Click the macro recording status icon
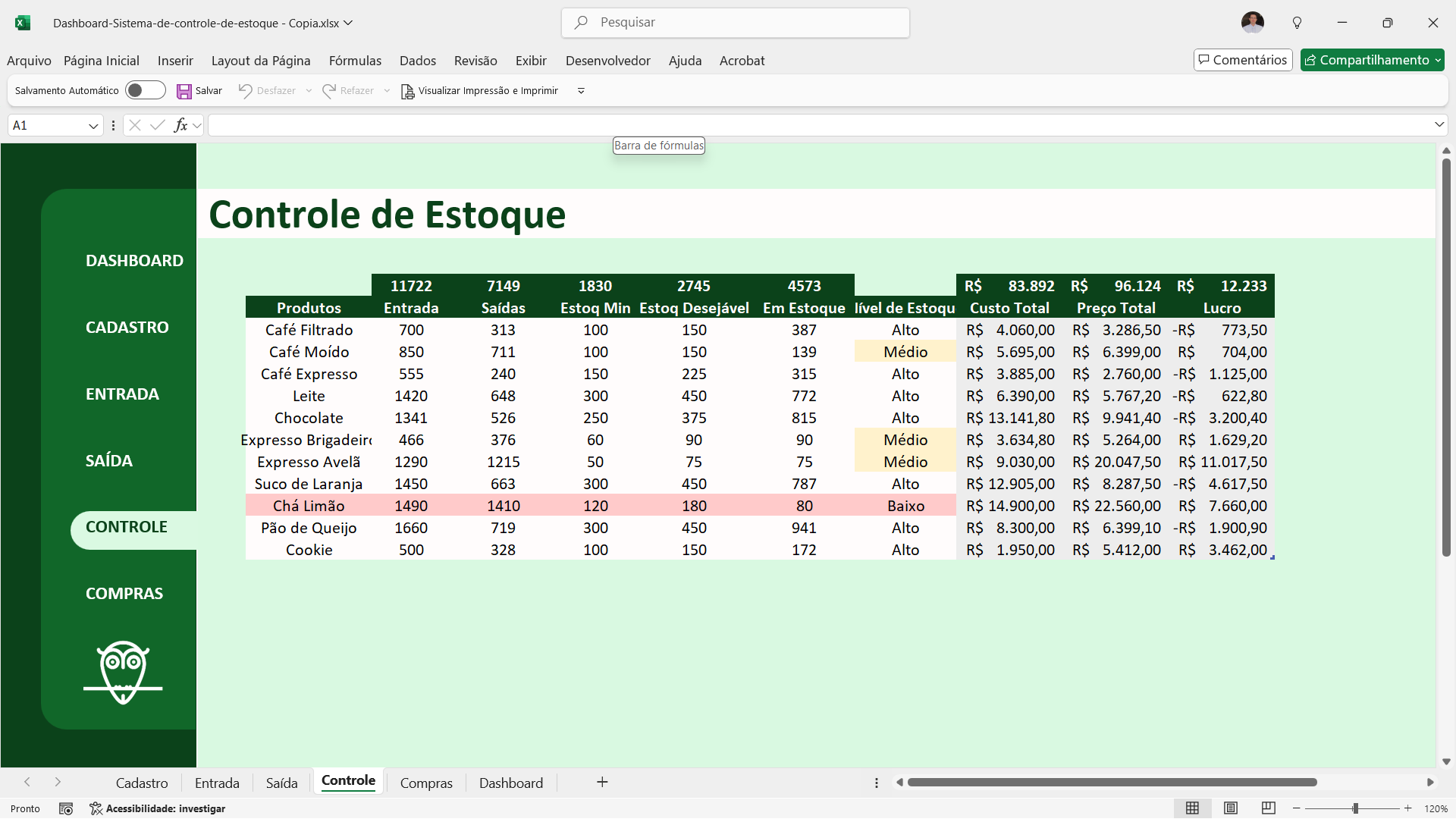Image resolution: width=1456 pixels, height=819 pixels. pos(66,808)
